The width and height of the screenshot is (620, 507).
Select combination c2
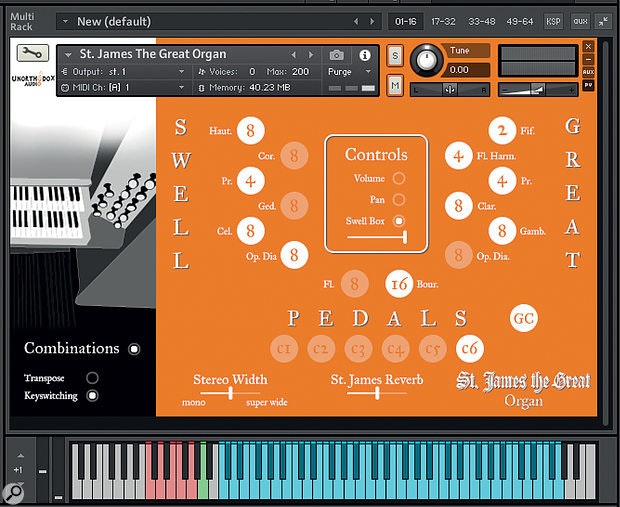(321, 349)
